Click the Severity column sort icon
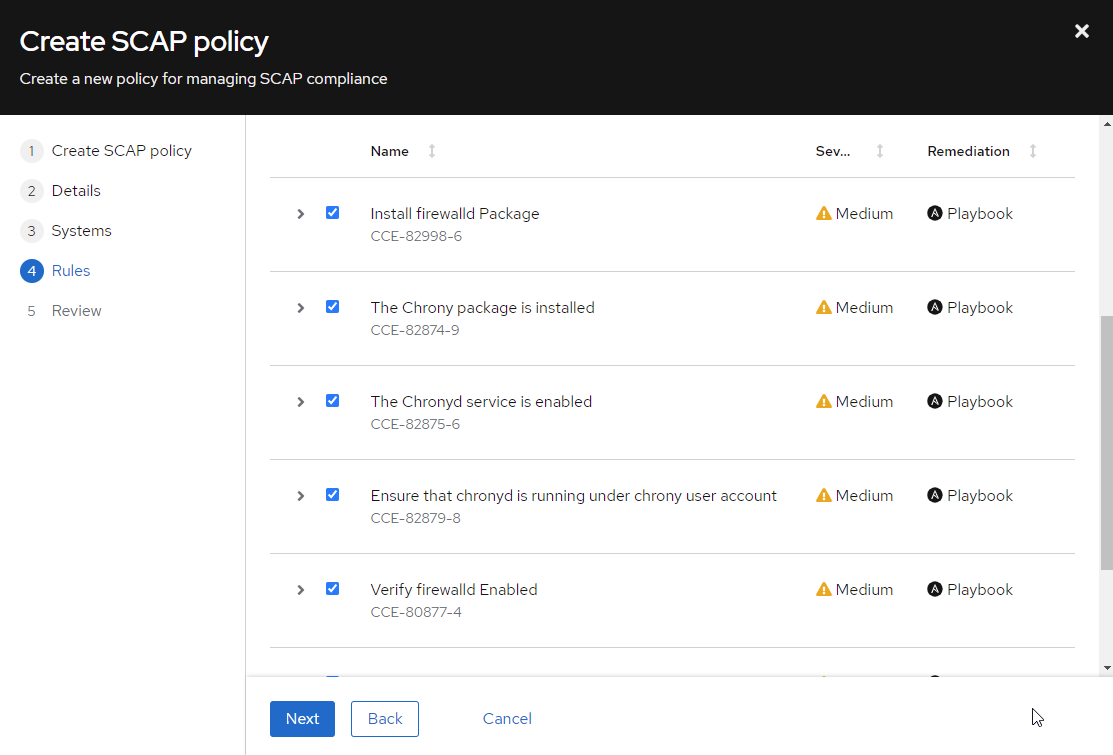 [880, 151]
